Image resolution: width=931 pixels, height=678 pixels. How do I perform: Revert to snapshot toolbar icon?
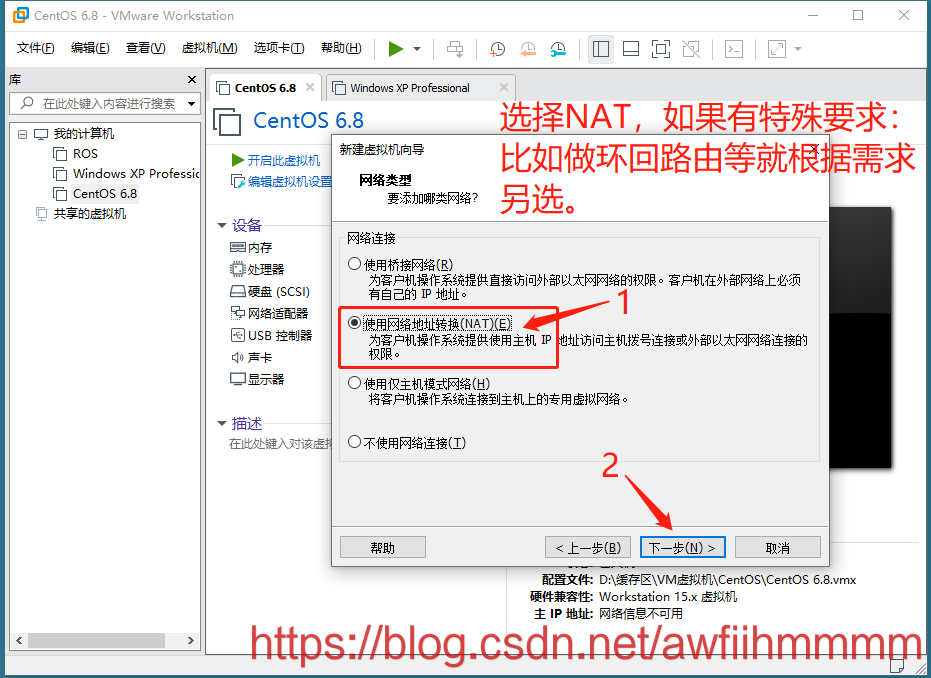click(527, 49)
